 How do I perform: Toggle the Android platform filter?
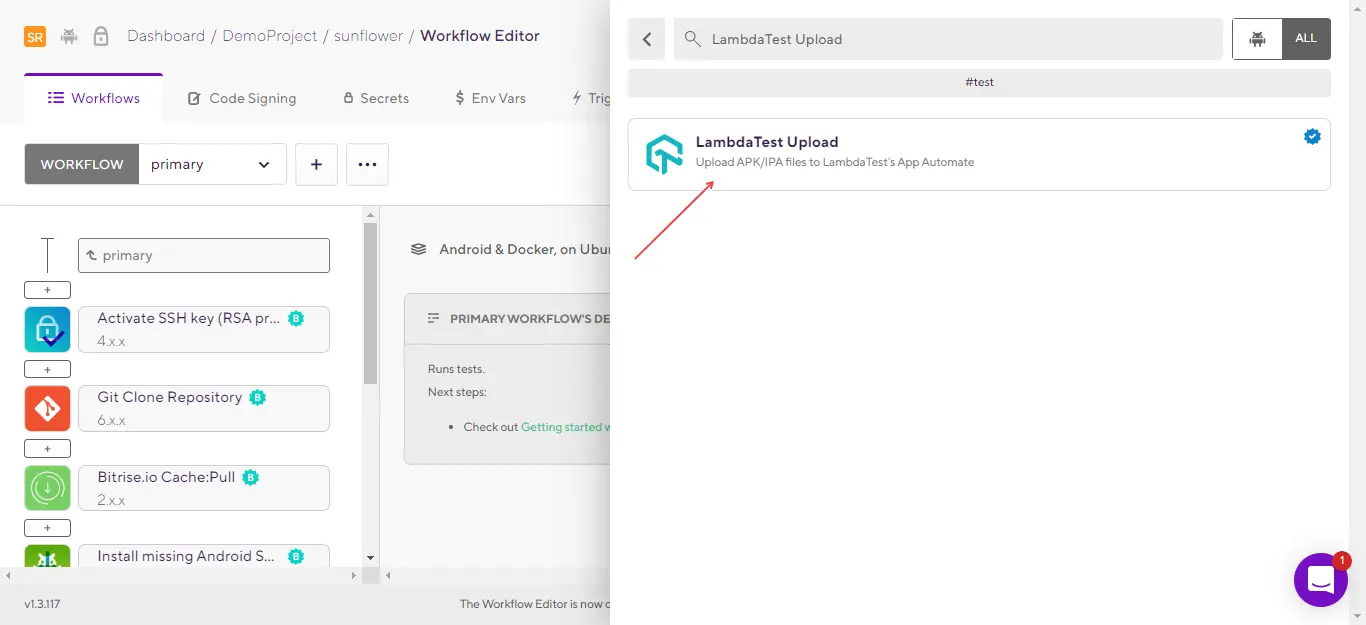click(x=1257, y=39)
